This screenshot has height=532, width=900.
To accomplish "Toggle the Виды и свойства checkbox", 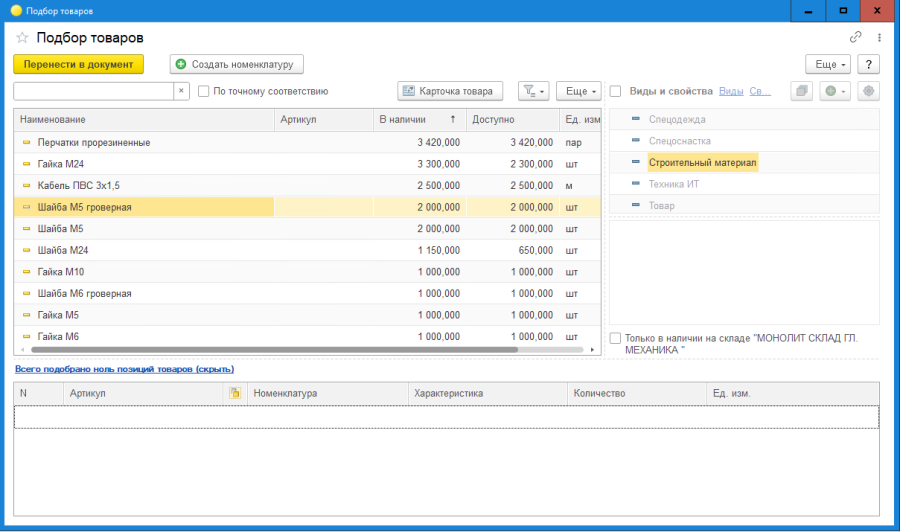I will [x=616, y=91].
